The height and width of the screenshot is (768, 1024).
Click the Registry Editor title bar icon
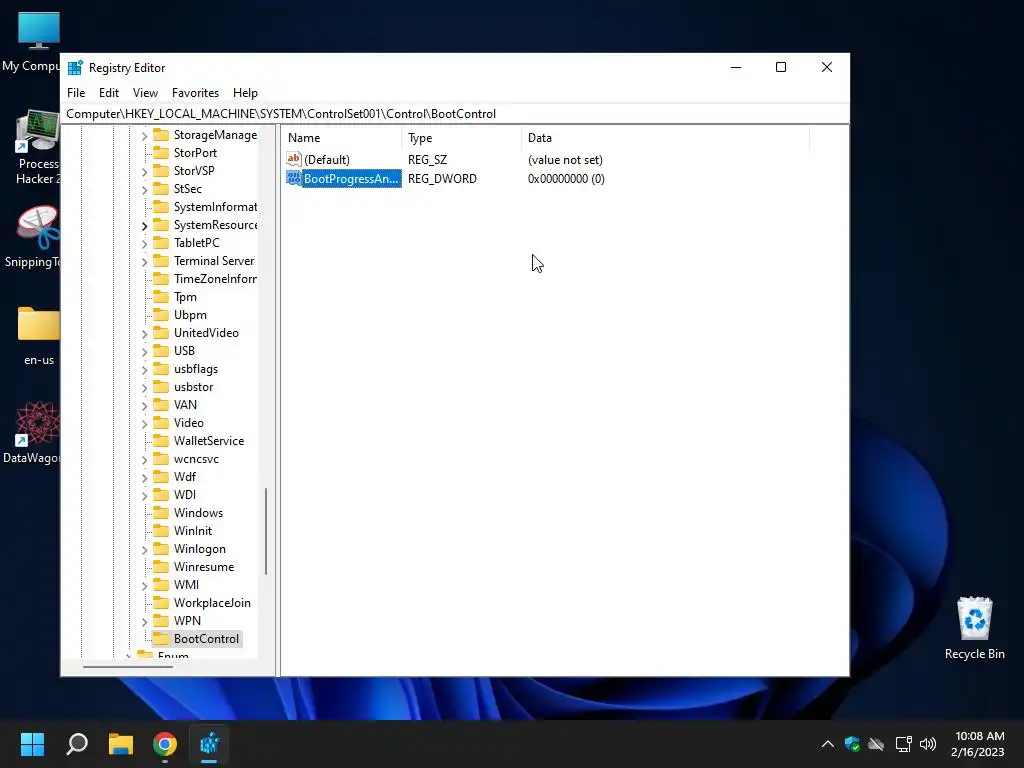(x=75, y=68)
